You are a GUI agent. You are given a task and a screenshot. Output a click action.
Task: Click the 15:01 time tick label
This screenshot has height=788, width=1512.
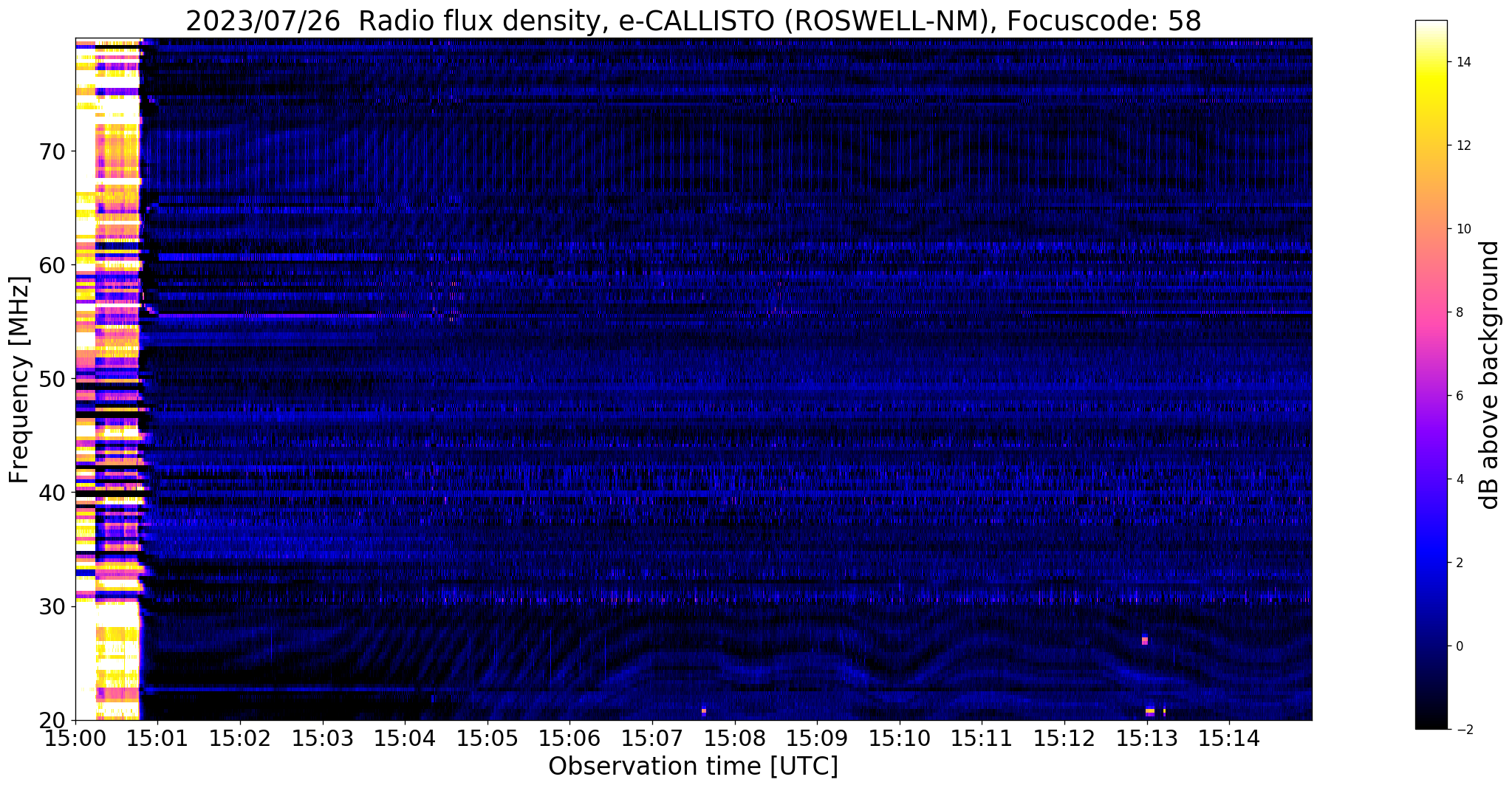158,738
